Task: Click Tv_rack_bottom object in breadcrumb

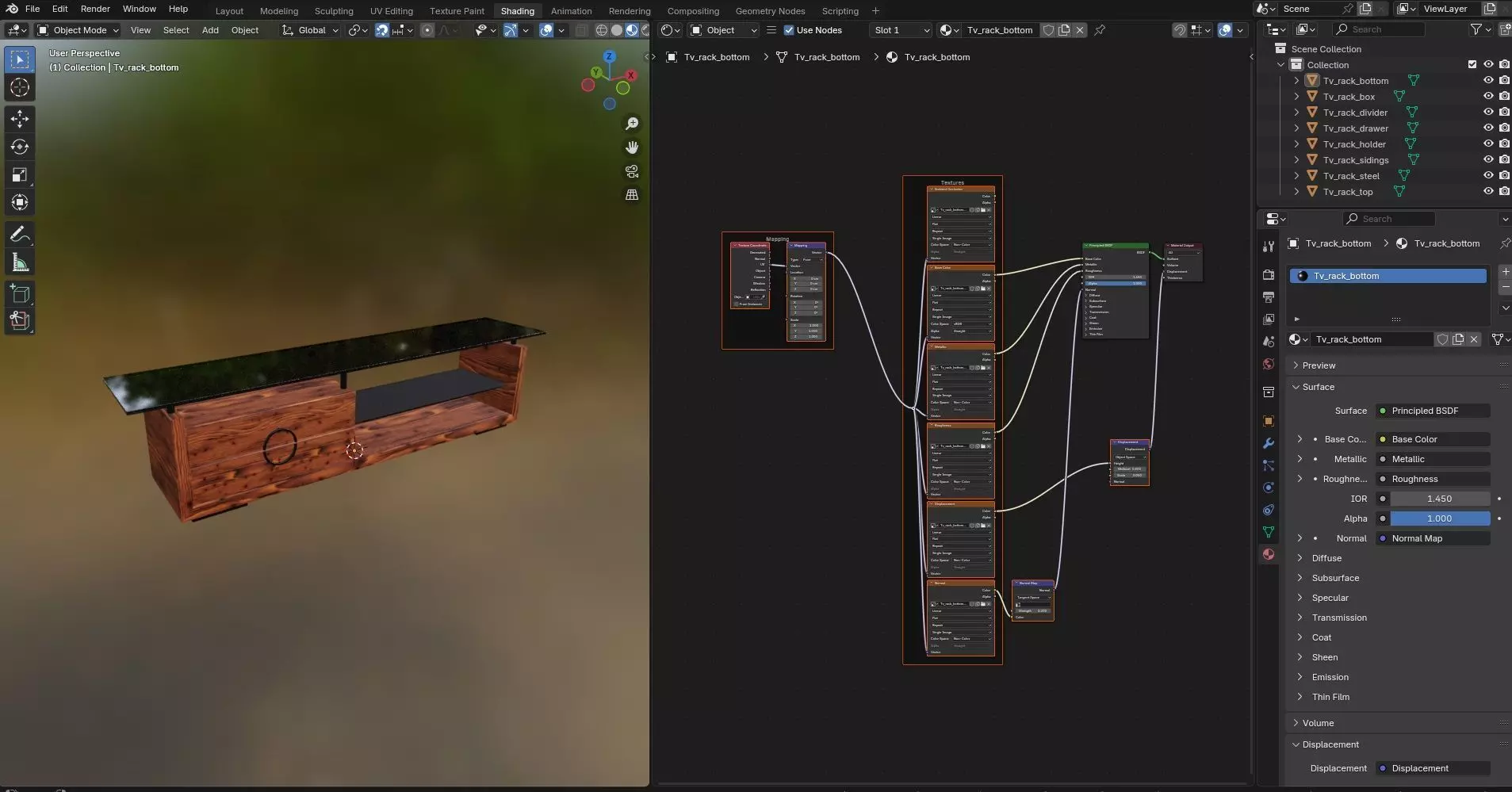Action: (708, 57)
